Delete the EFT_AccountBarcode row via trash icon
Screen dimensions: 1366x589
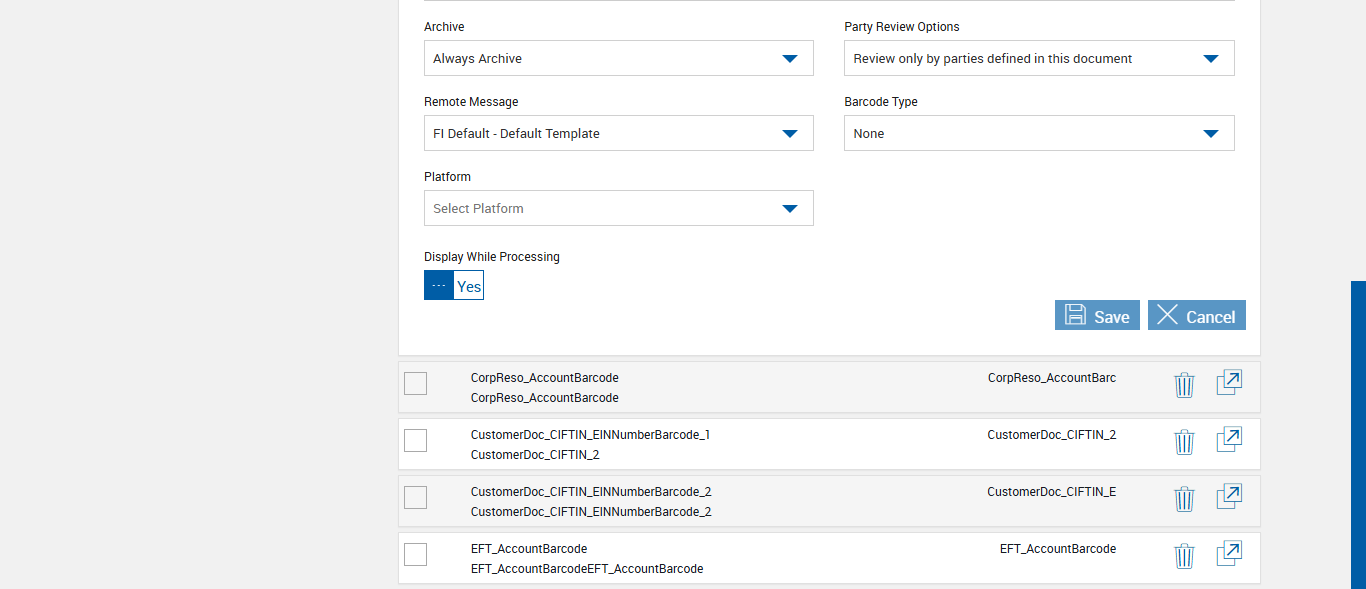(1184, 556)
